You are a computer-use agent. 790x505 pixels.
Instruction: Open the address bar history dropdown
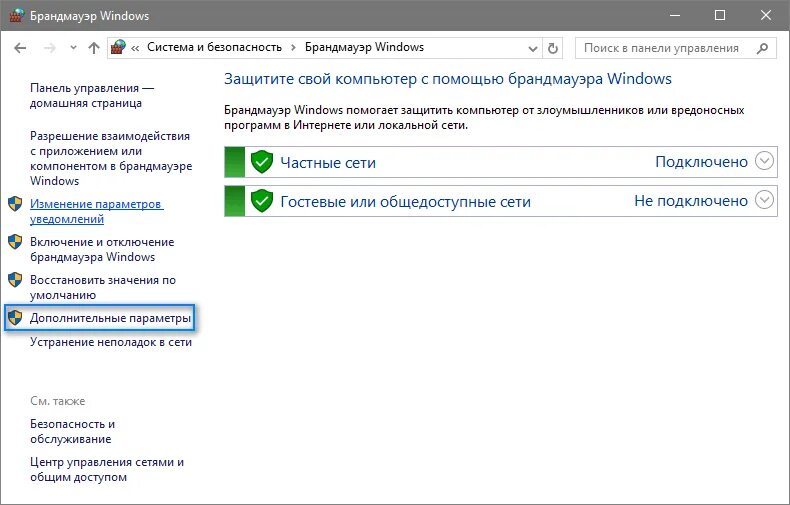(533, 48)
